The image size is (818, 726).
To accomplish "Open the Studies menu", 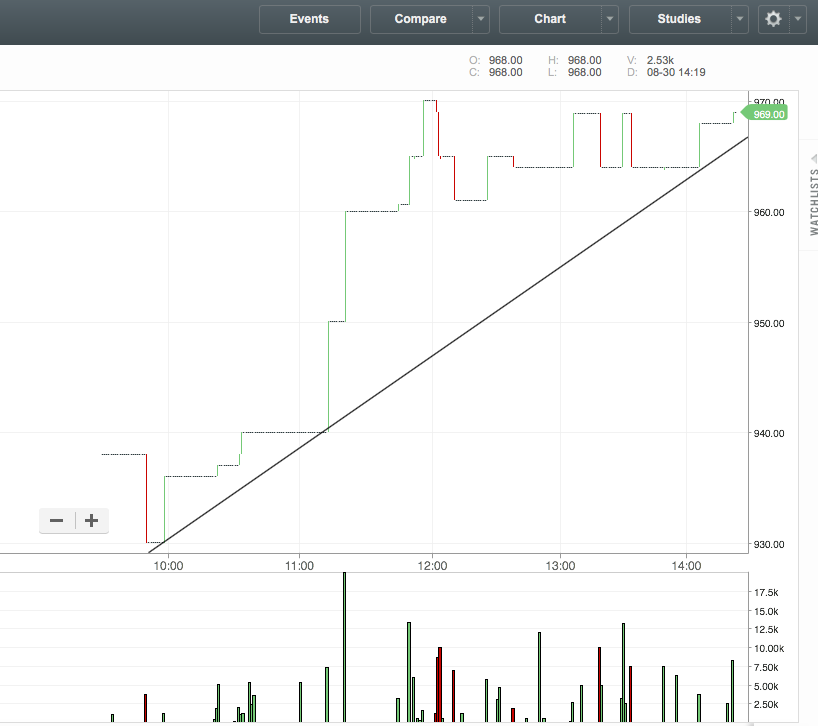I will pos(679,19).
